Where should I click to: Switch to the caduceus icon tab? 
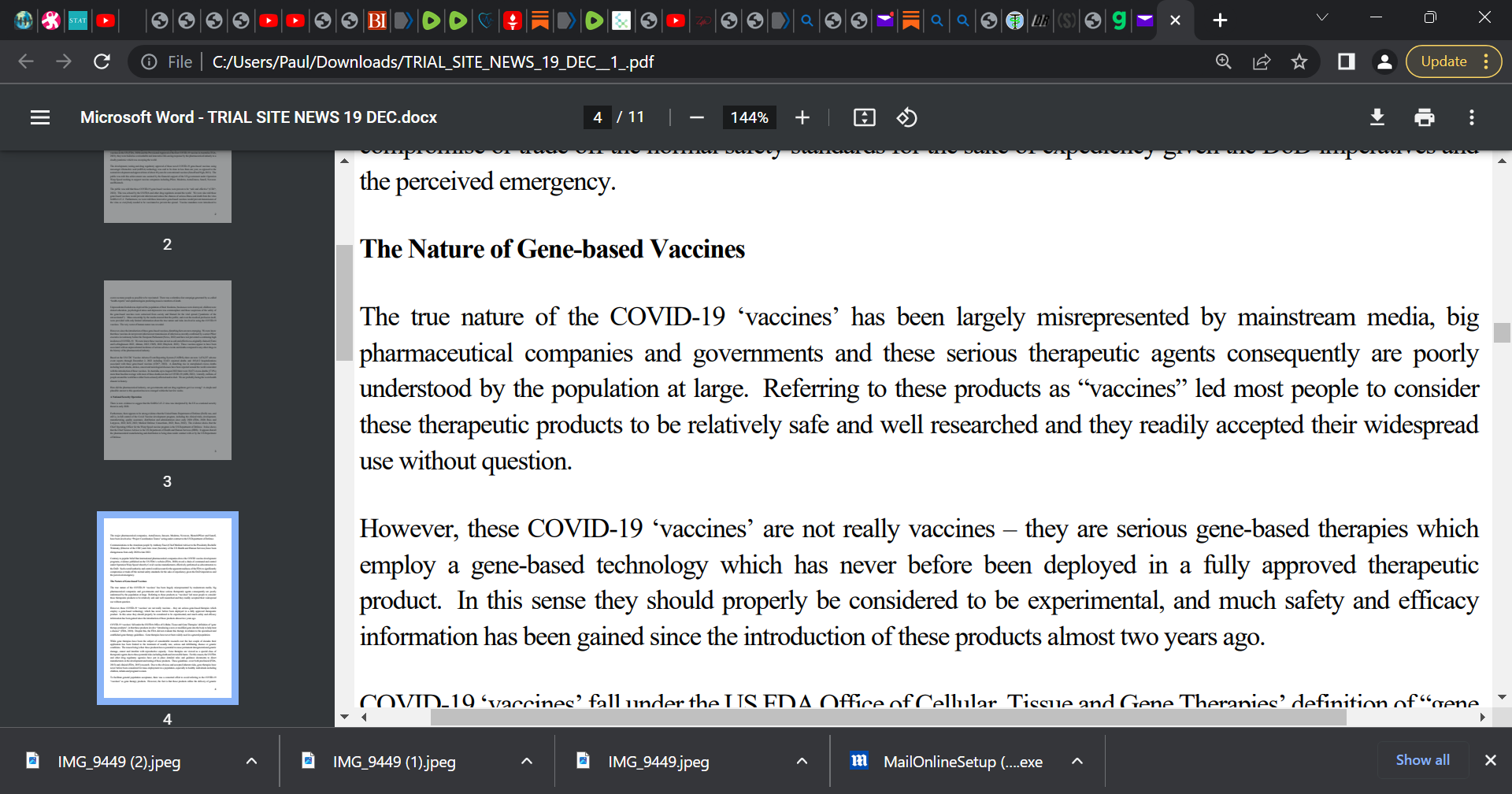[x=1015, y=20]
